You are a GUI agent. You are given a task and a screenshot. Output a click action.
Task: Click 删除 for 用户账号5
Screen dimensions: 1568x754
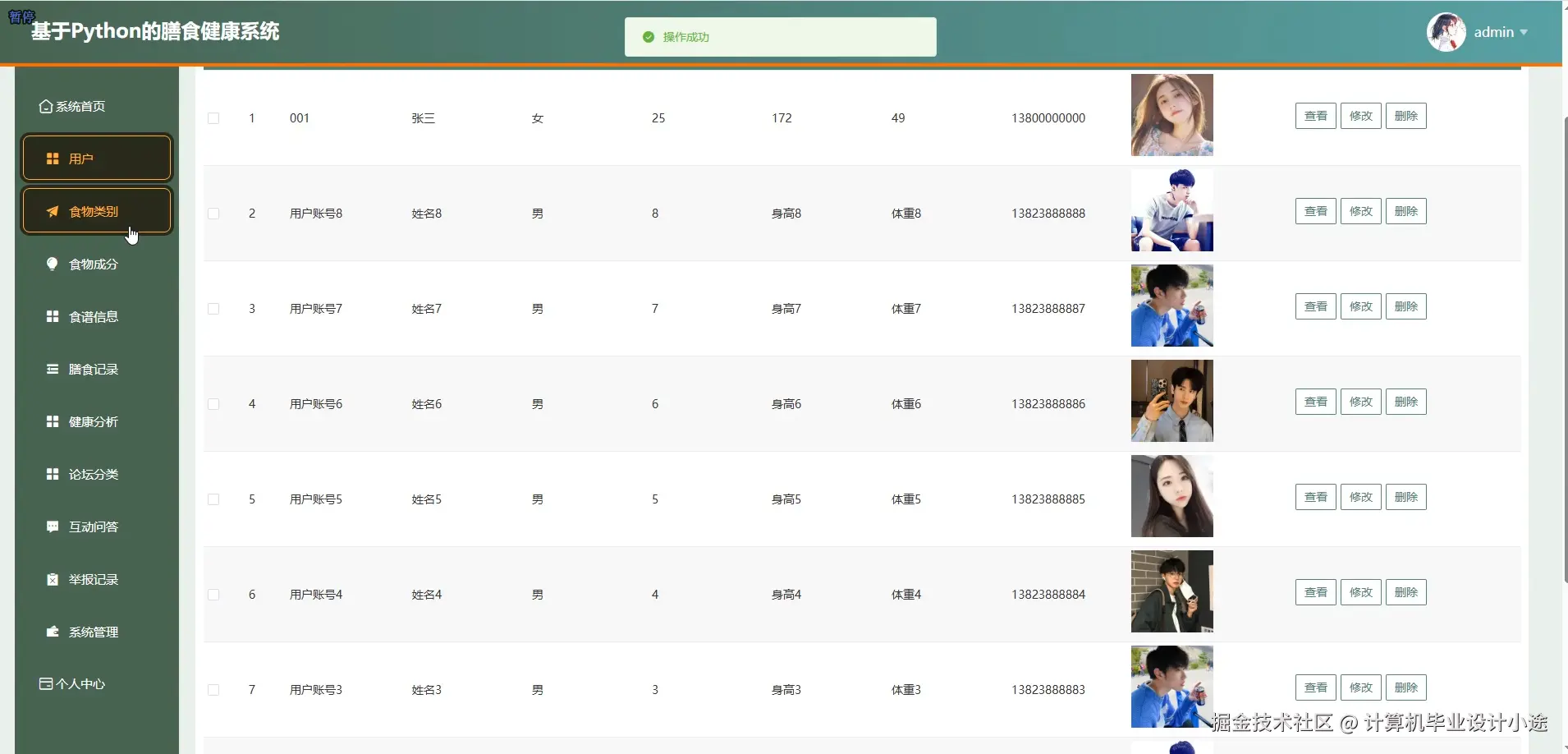click(1406, 497)
